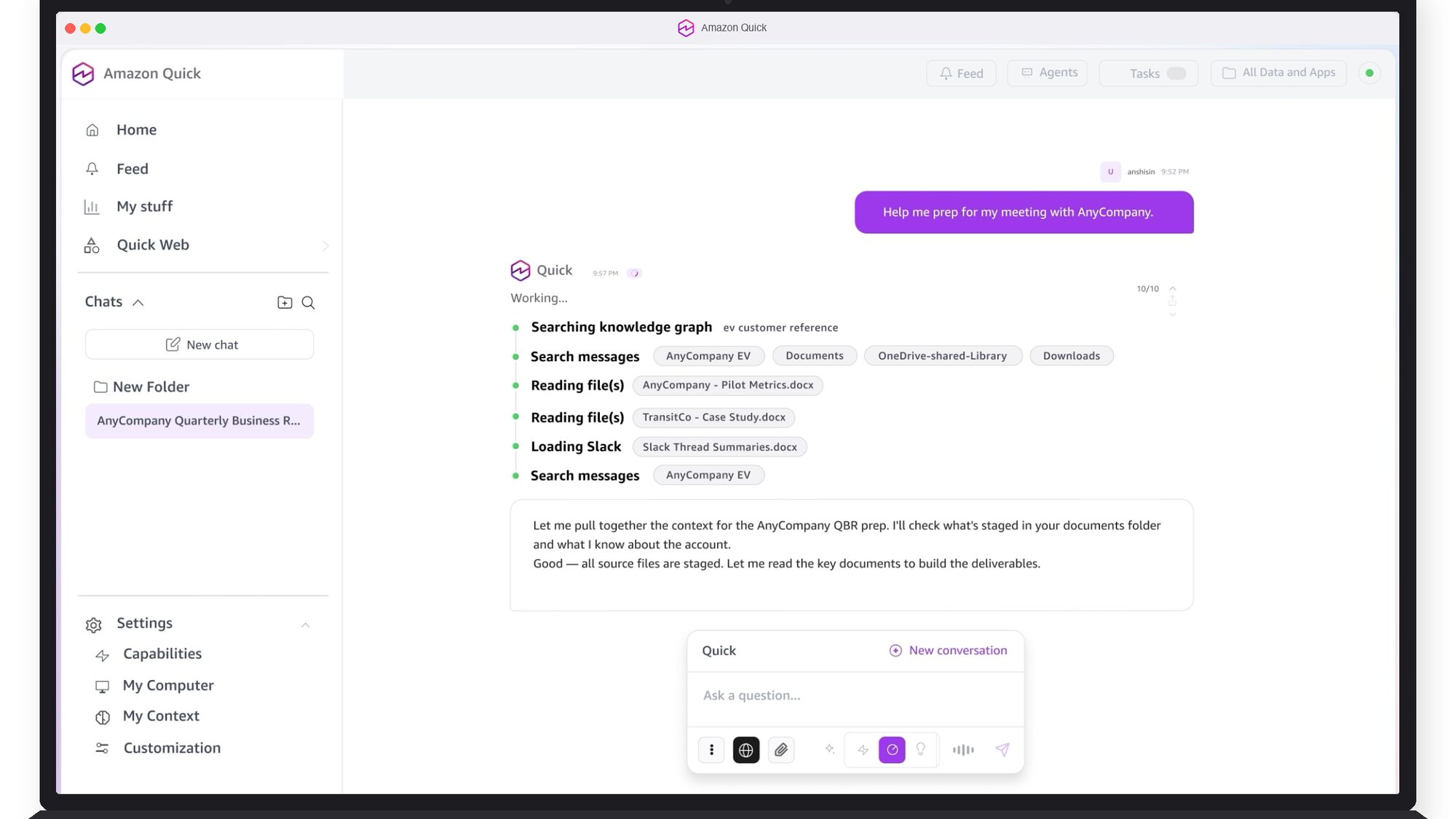
Task: Open the web search globe icon
Action: pos(745,749)
